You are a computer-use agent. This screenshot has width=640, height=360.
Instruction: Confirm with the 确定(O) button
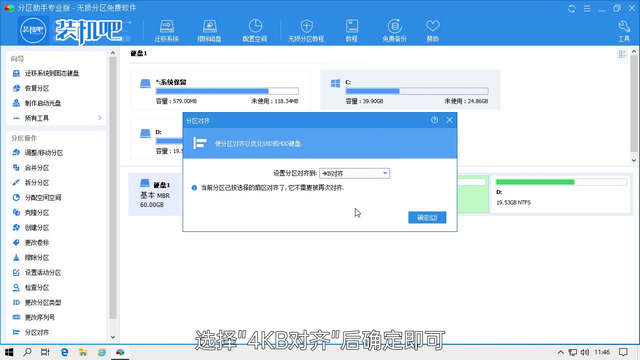pos(427,218)
